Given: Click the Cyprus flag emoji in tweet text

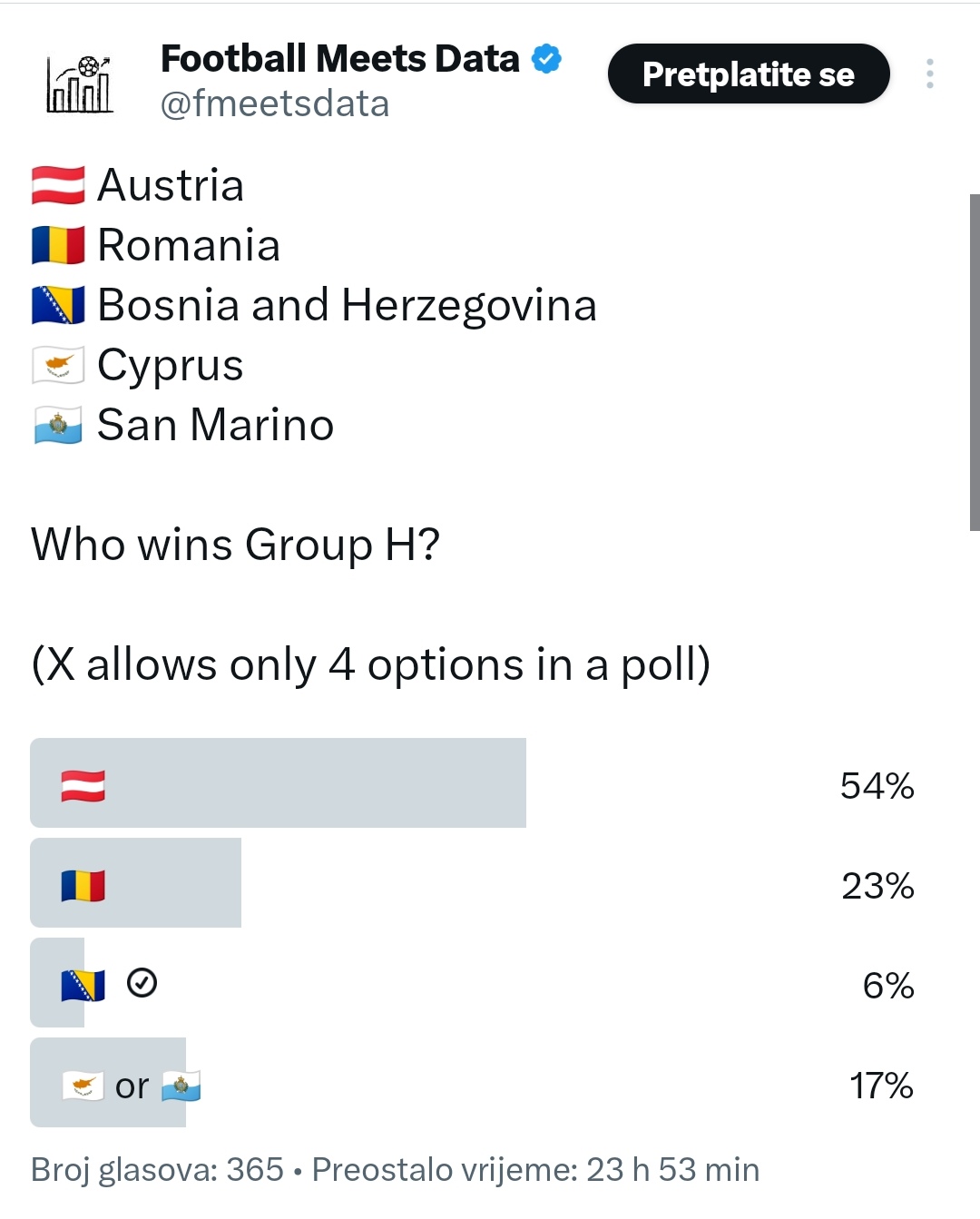Looking at the screenshot, I should (58, 365).
